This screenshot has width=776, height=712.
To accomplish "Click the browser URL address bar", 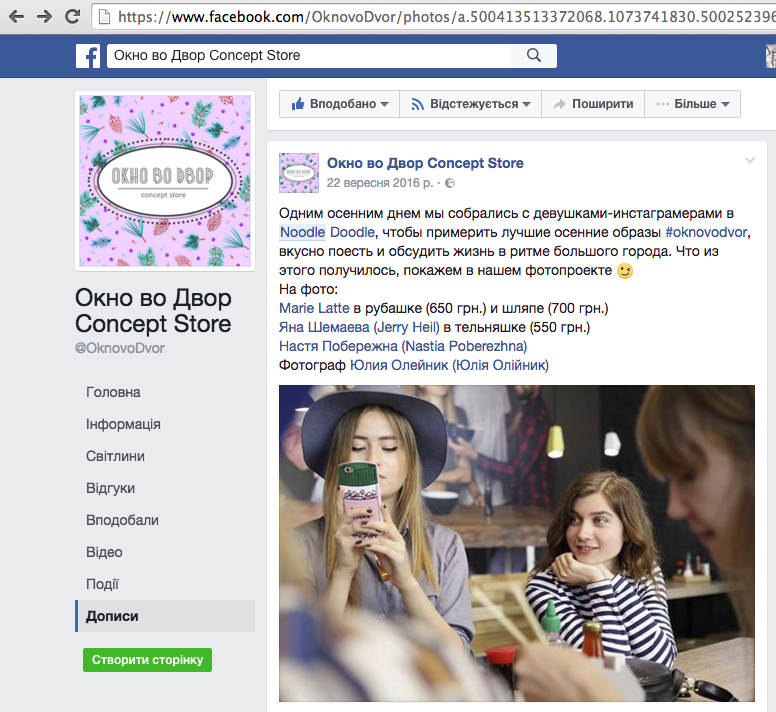I will (x=436, y=17).
